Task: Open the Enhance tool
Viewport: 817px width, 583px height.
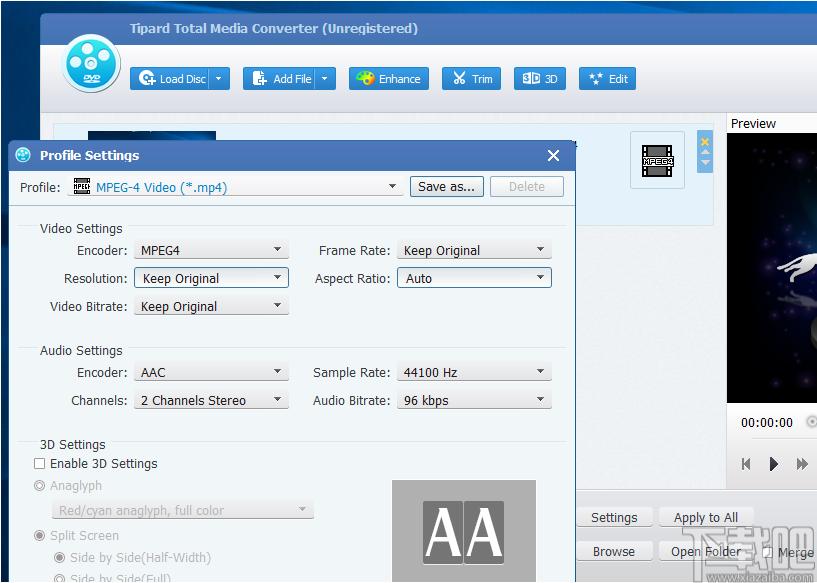Action: (389, 79)
